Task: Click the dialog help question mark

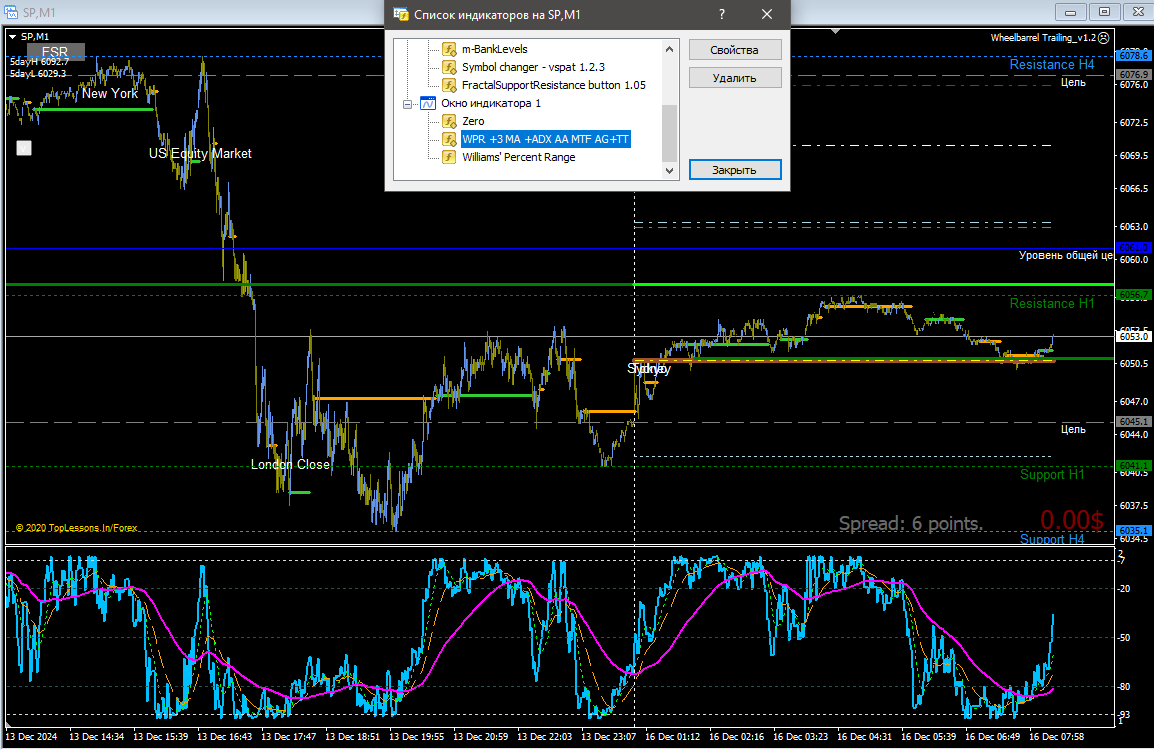Action: coord(721,14)
